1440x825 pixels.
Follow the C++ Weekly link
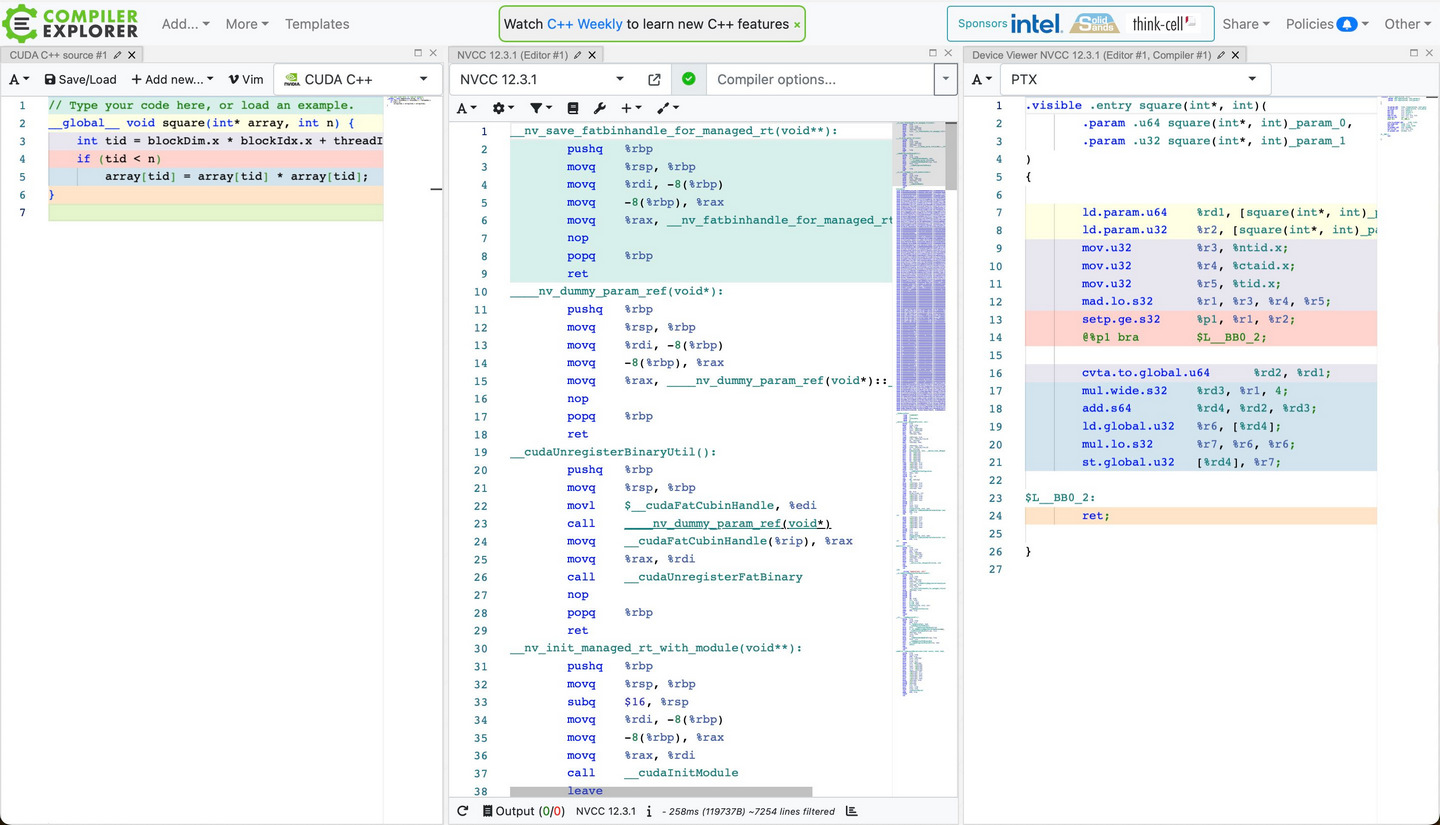pos(584,24)
